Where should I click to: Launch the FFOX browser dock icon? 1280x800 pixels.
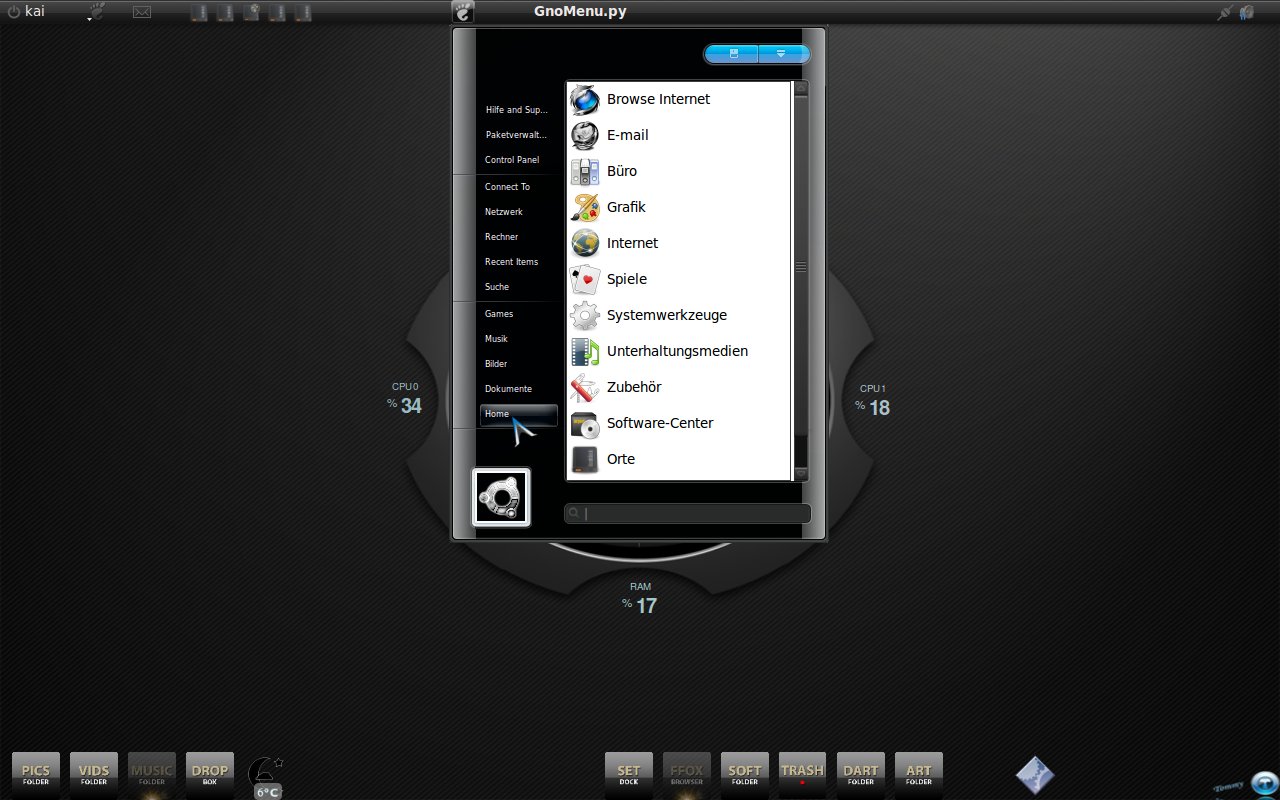pyautogui.click(x=687, y=775)
